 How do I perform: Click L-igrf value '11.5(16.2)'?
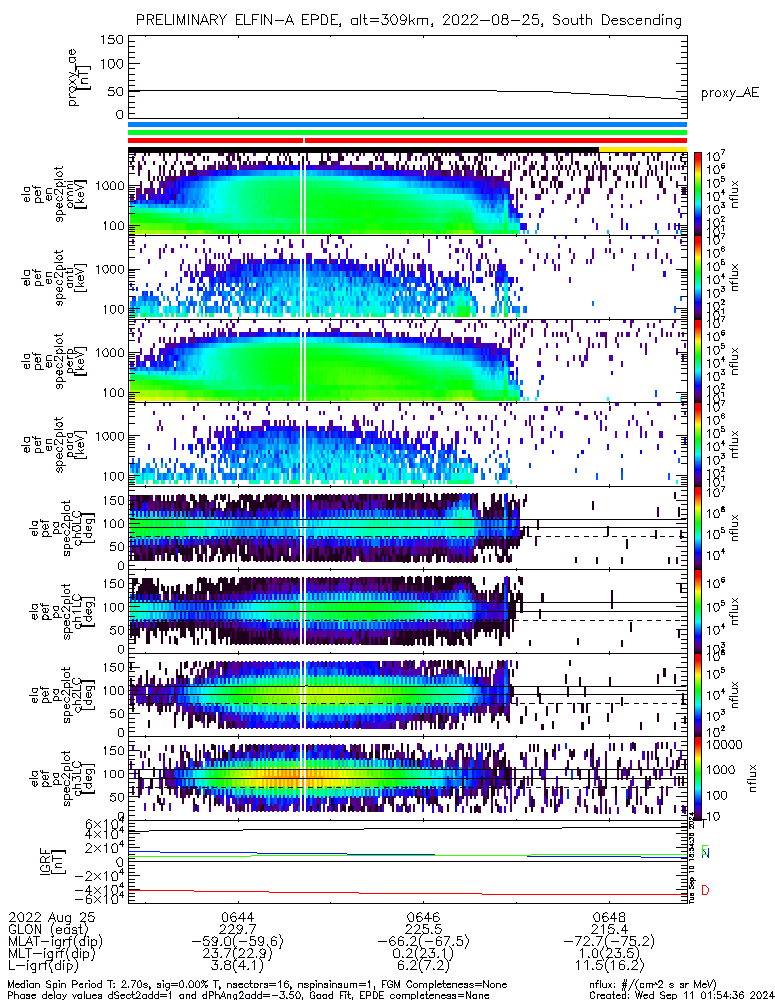(609, 966)
